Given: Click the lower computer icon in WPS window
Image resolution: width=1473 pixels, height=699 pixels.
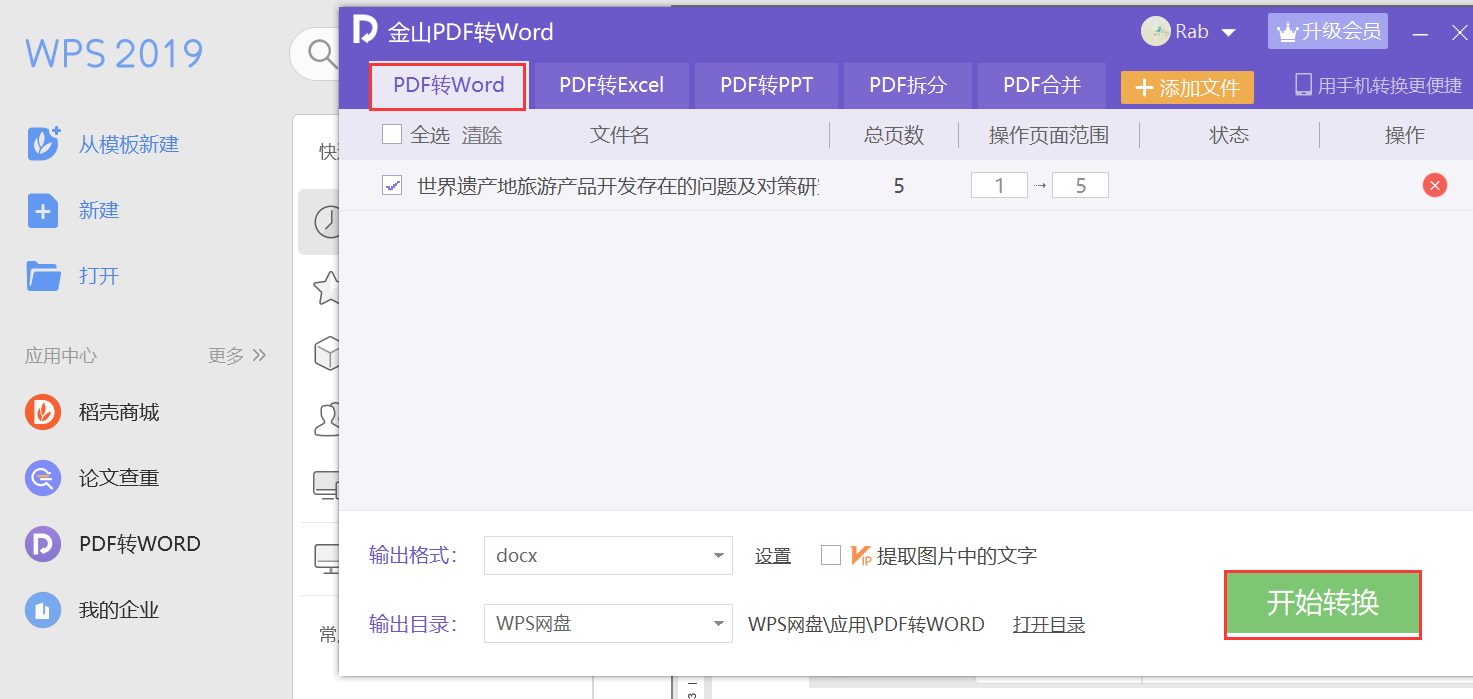Looking at the screenshot, I should coord(327,558).
